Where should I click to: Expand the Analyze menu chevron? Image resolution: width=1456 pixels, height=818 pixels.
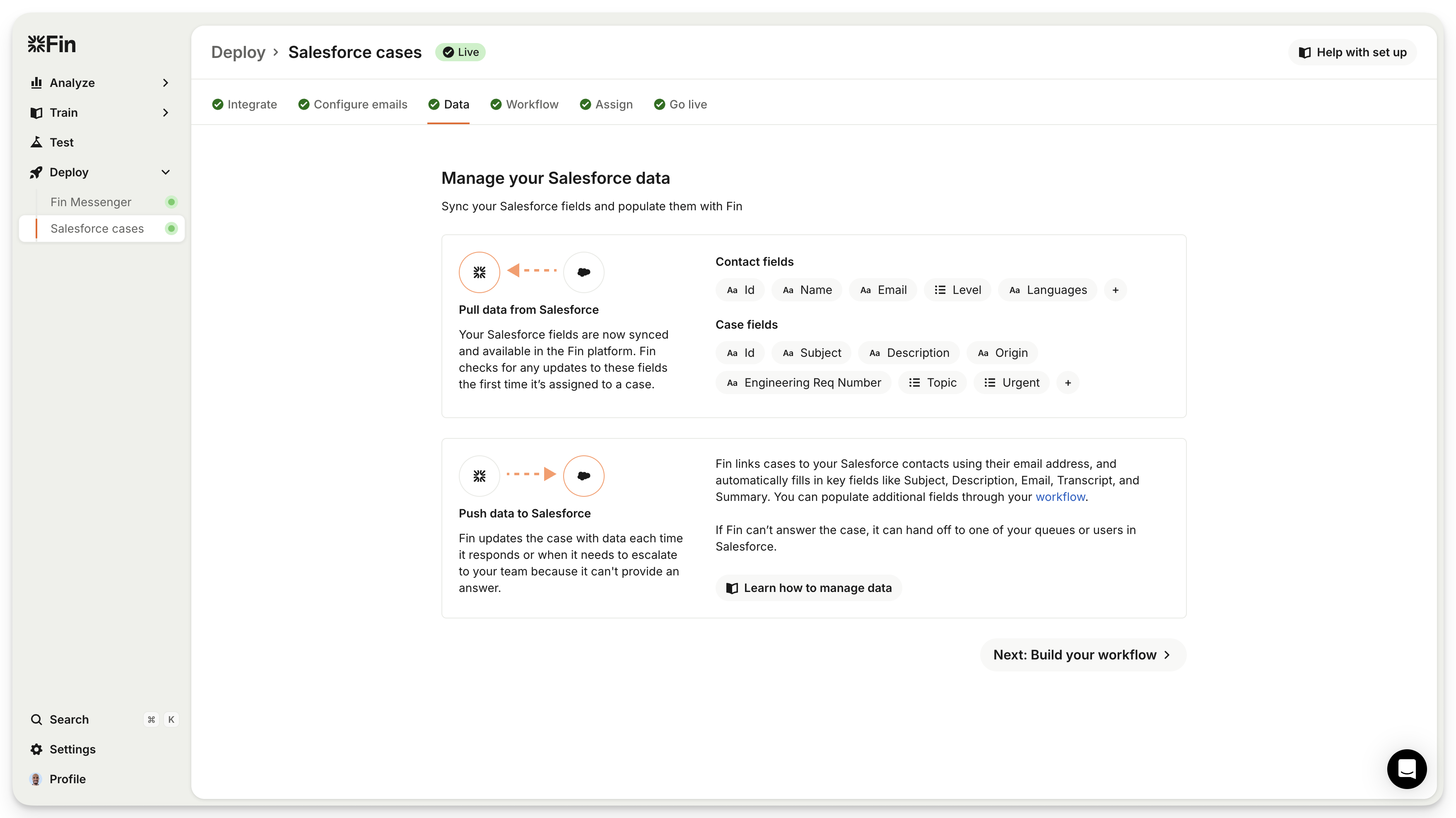[165, 83]
